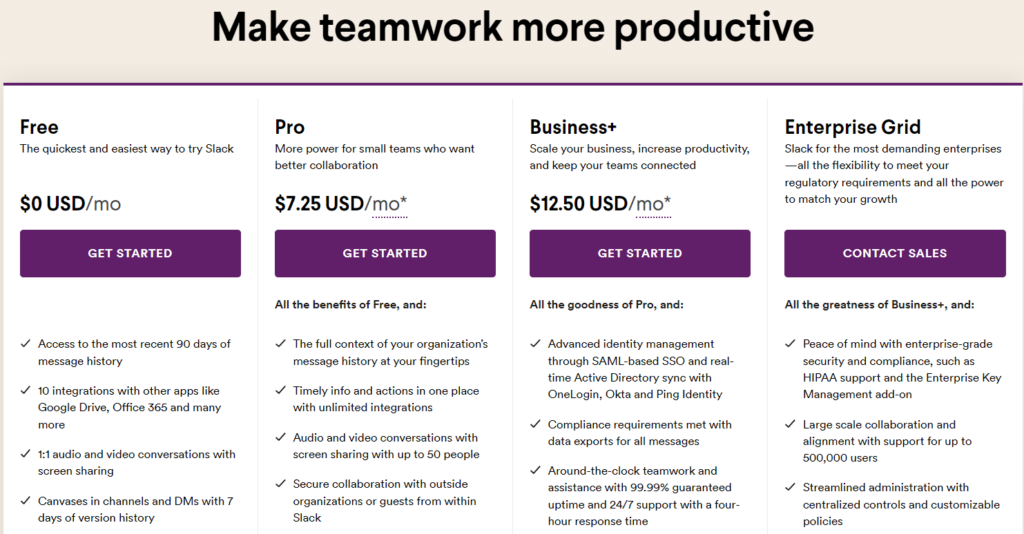Screen dimensions: 1024x534
Task: Click the dotted-underlined /mo* on Pro price
Action: (389, 204)
